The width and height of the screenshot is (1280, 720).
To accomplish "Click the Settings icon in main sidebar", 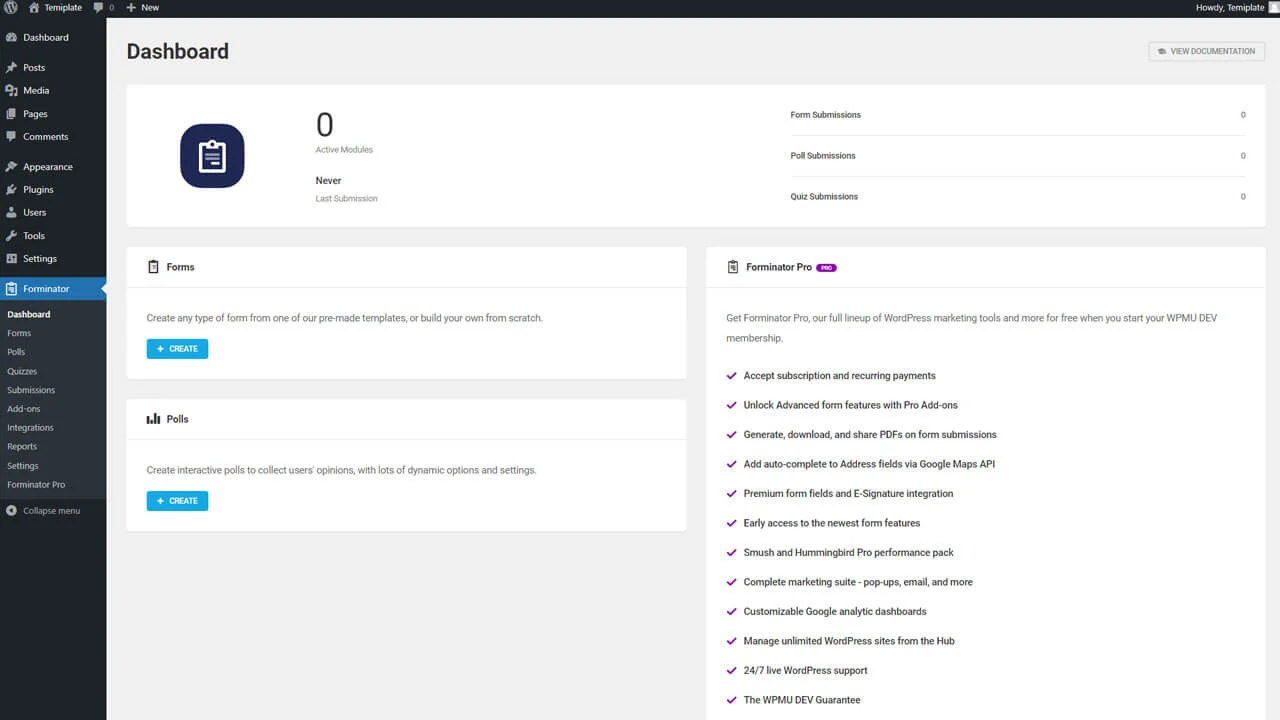I will [11, 258].
